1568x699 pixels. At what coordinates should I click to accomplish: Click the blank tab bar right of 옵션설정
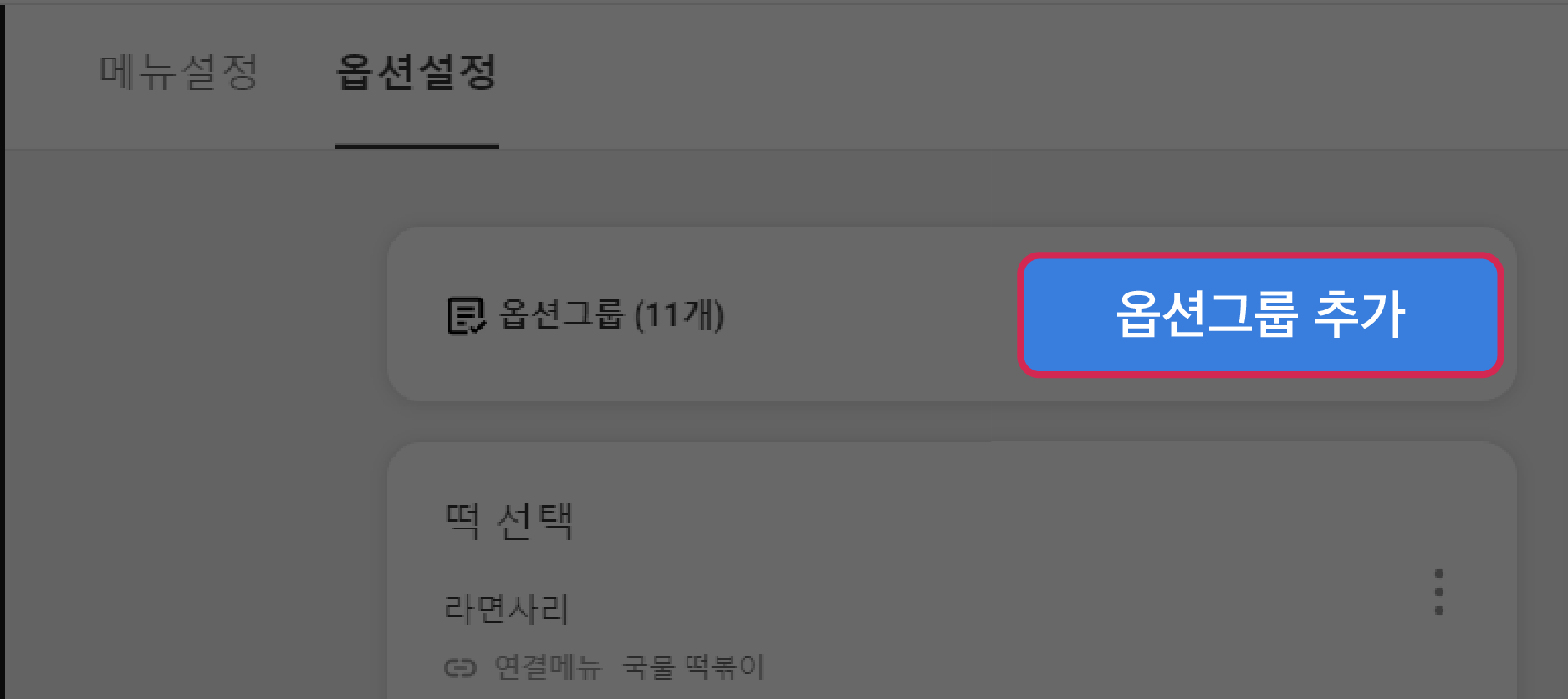[x=1029, y=75]
